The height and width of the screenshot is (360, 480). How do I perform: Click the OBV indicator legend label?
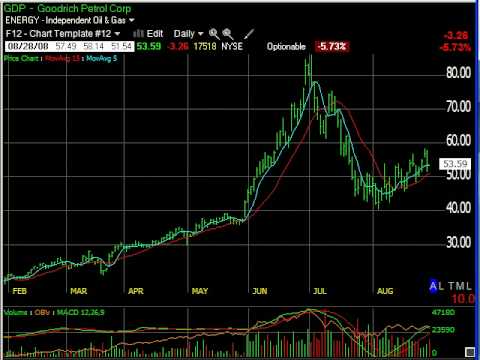coord(42,313)
